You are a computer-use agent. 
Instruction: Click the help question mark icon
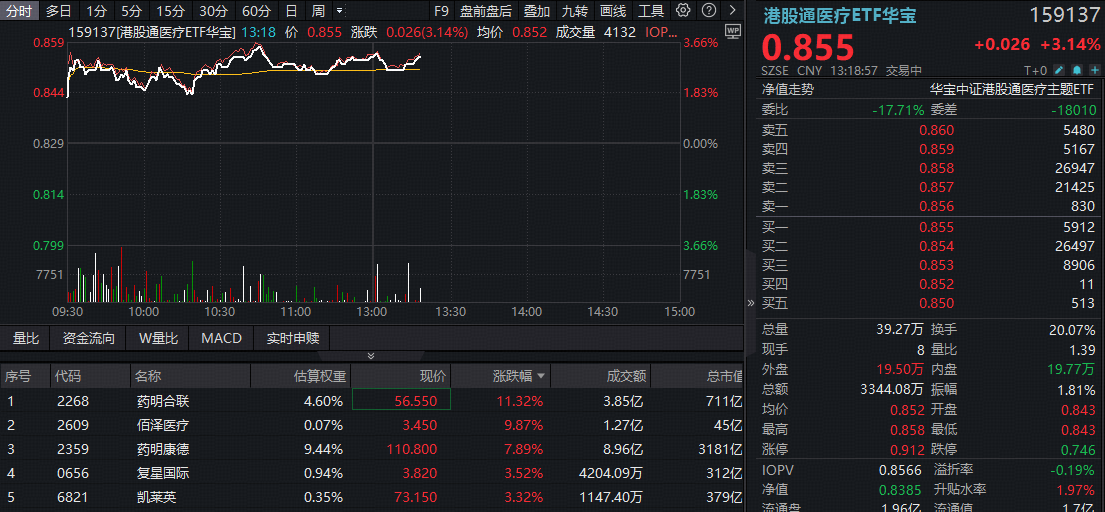[x=708, y=11]
